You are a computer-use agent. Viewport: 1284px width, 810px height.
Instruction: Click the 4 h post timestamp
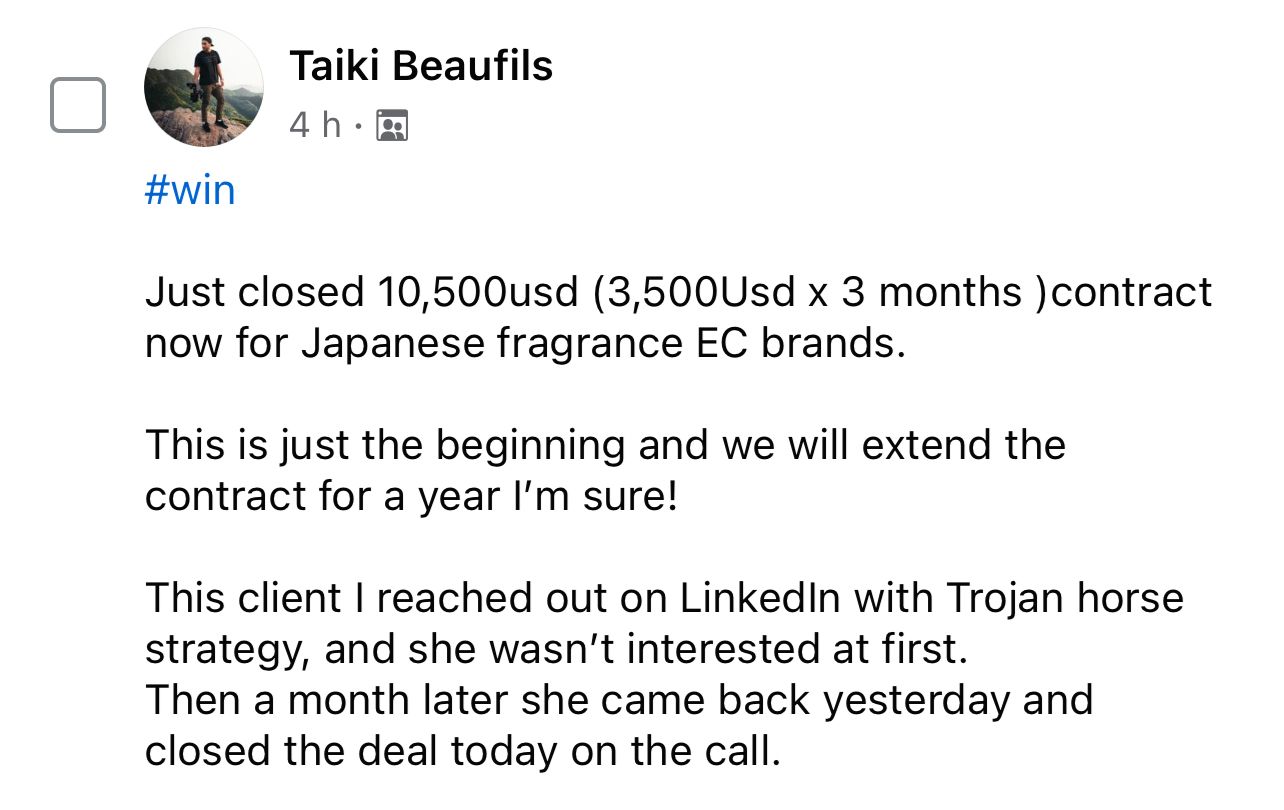click(314, 126)
